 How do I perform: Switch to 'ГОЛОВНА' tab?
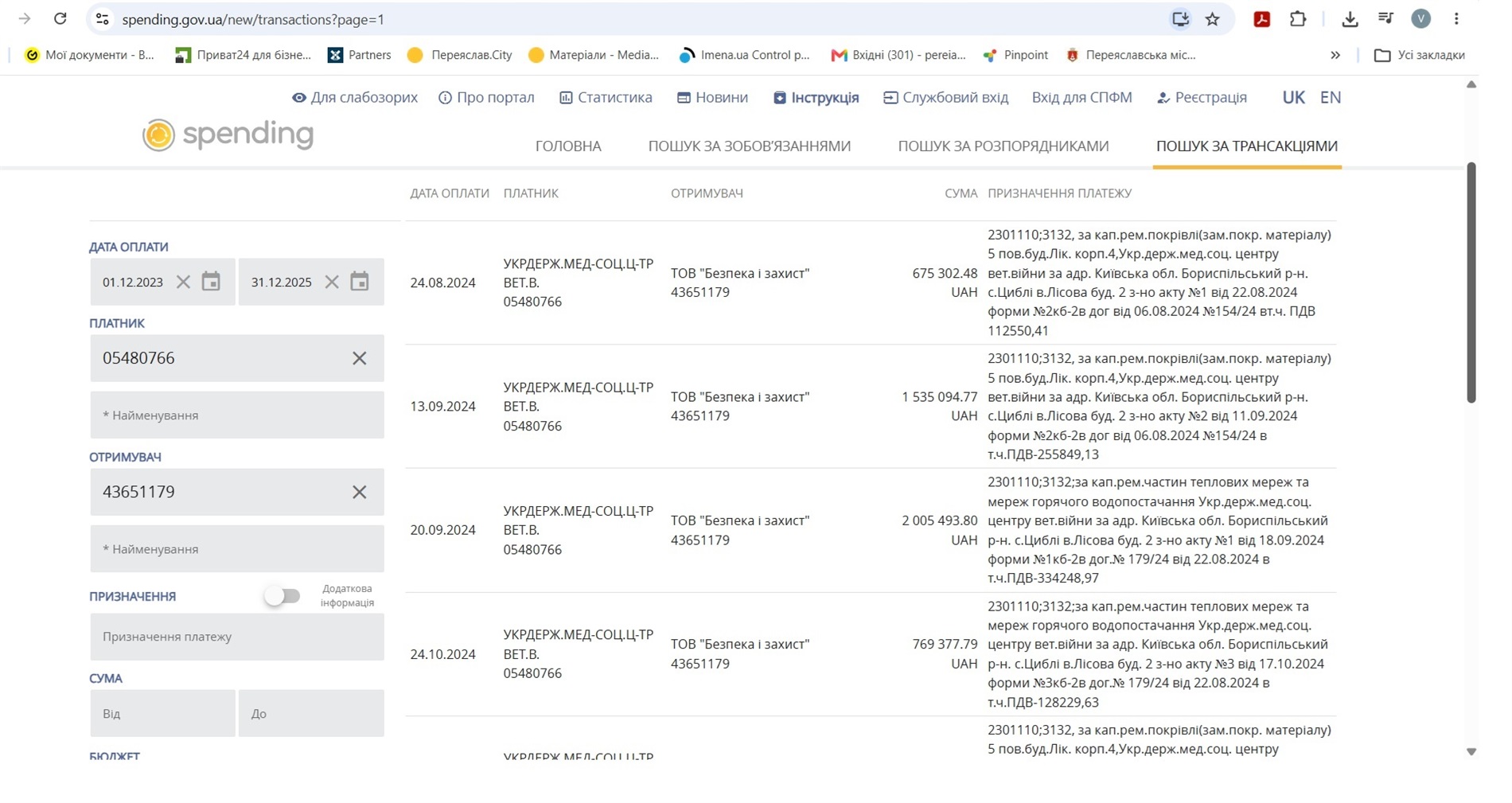(x=568, y=146)
